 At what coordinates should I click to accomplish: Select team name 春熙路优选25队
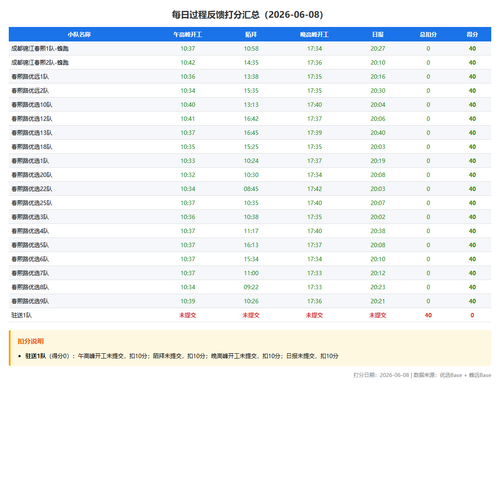point(32,203)
